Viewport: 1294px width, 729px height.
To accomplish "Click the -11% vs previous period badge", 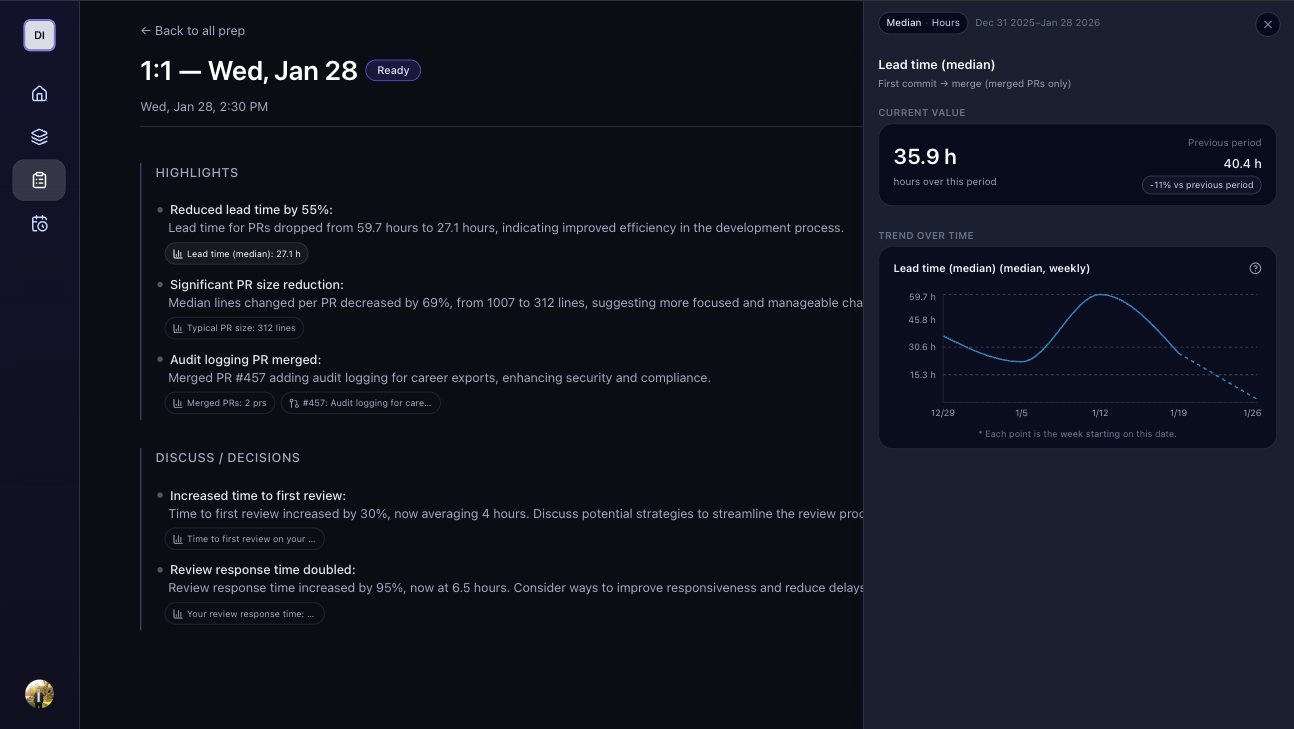I will coord(1201,185).
